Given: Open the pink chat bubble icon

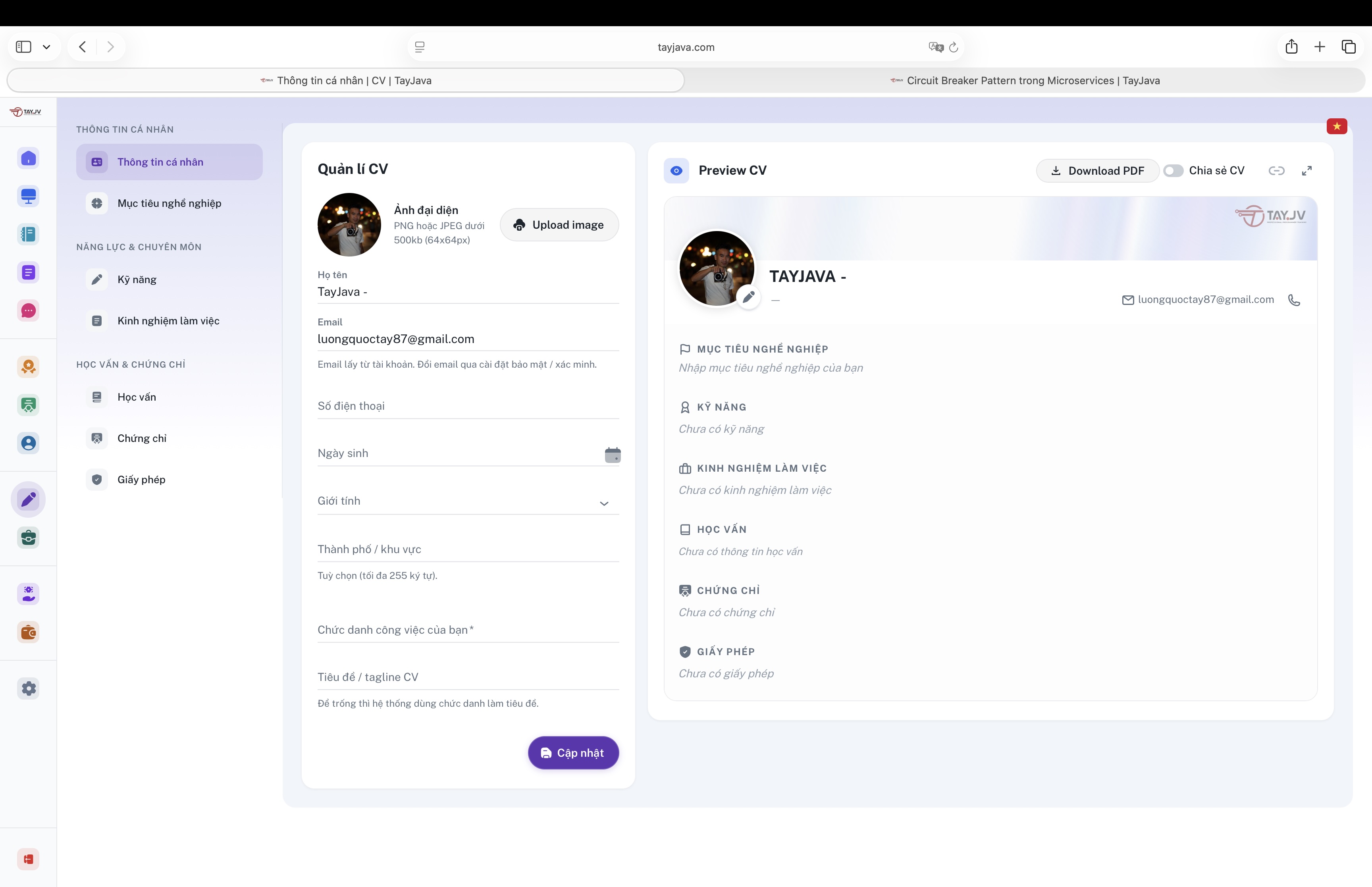Looking at the screenshot, I should pyautogui.click(x=28, y=310).
